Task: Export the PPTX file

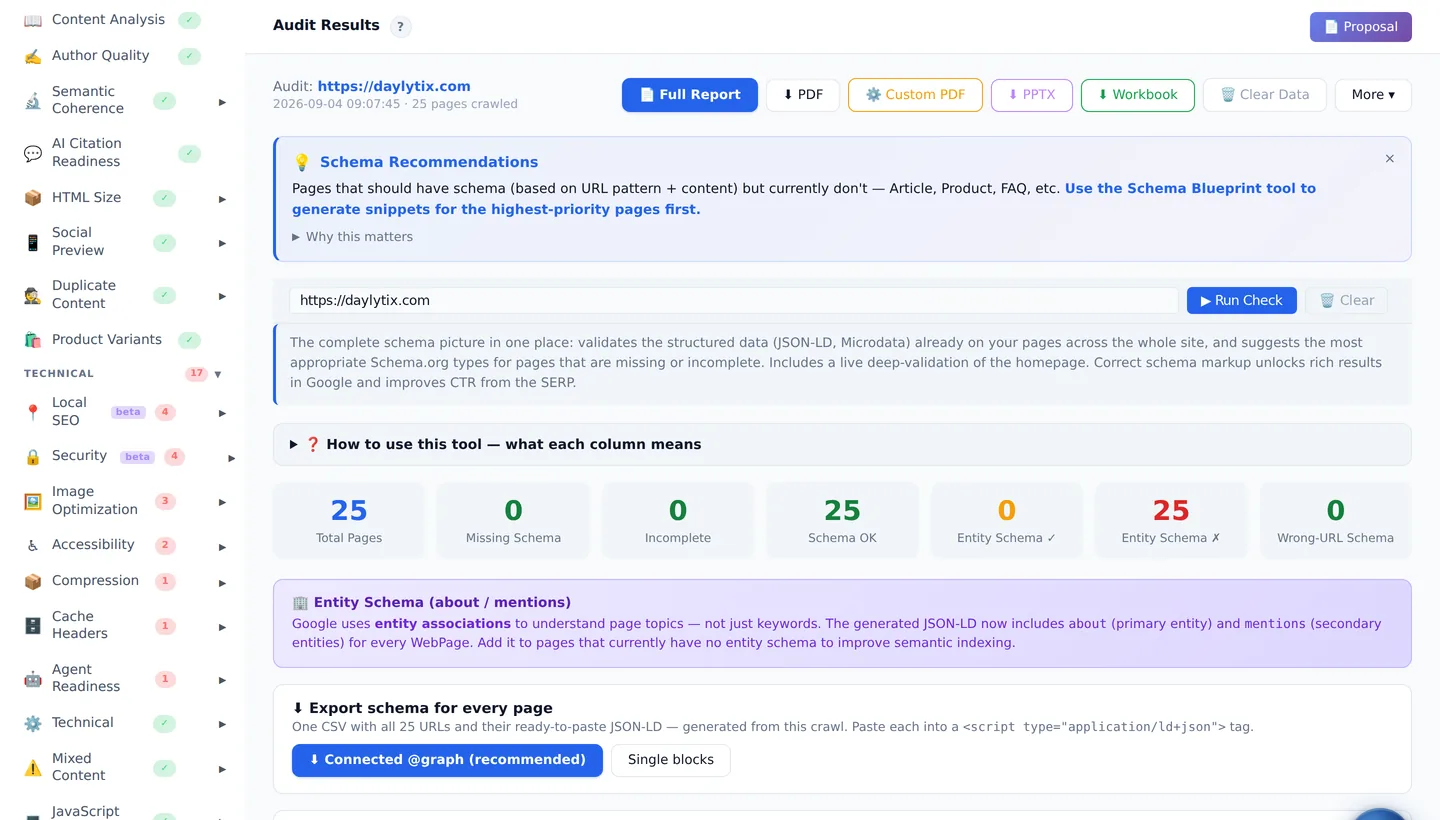Action: (1032, 95)
